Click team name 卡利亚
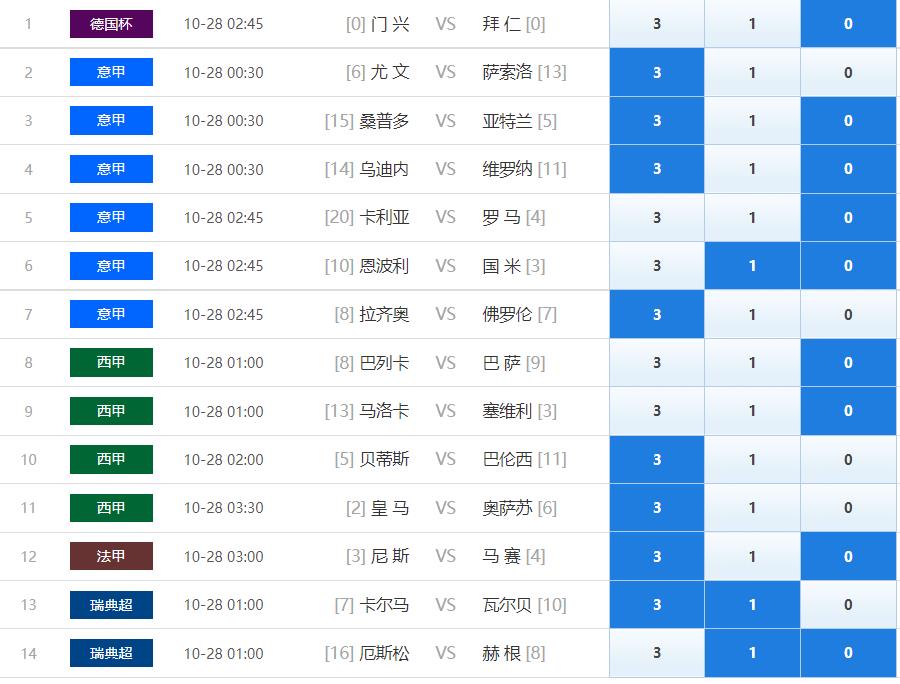 tap(384, 217)
